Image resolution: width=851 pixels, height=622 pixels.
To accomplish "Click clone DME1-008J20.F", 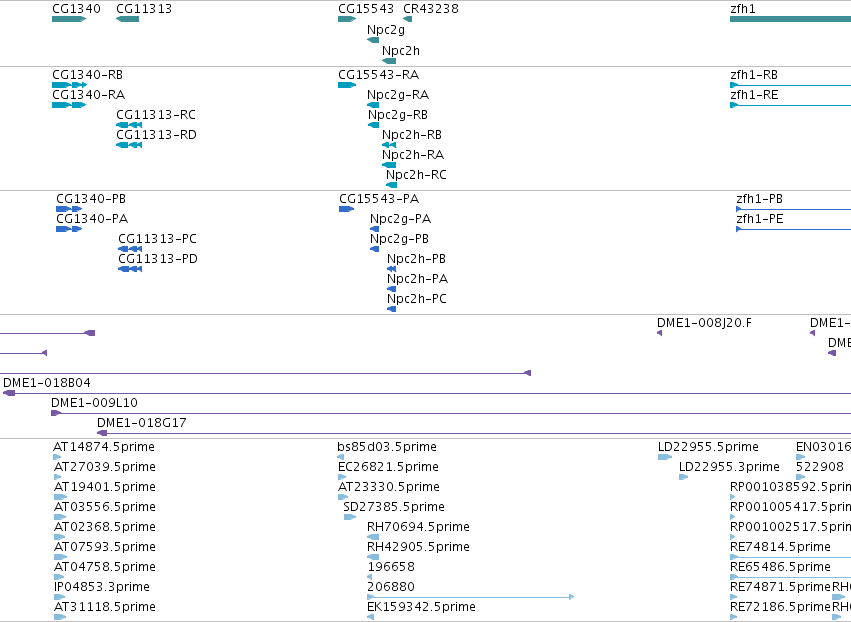I will tap(704, 323).
